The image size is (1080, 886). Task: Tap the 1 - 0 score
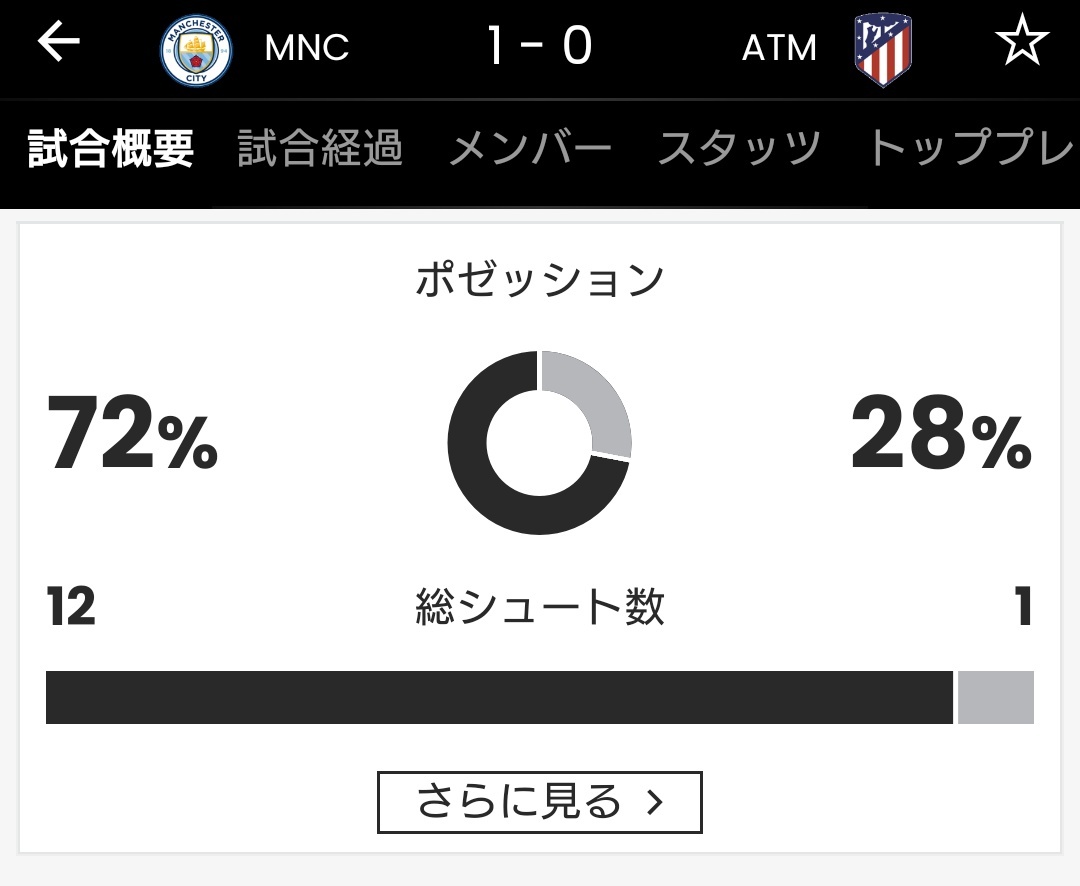(x=540, y=46)
